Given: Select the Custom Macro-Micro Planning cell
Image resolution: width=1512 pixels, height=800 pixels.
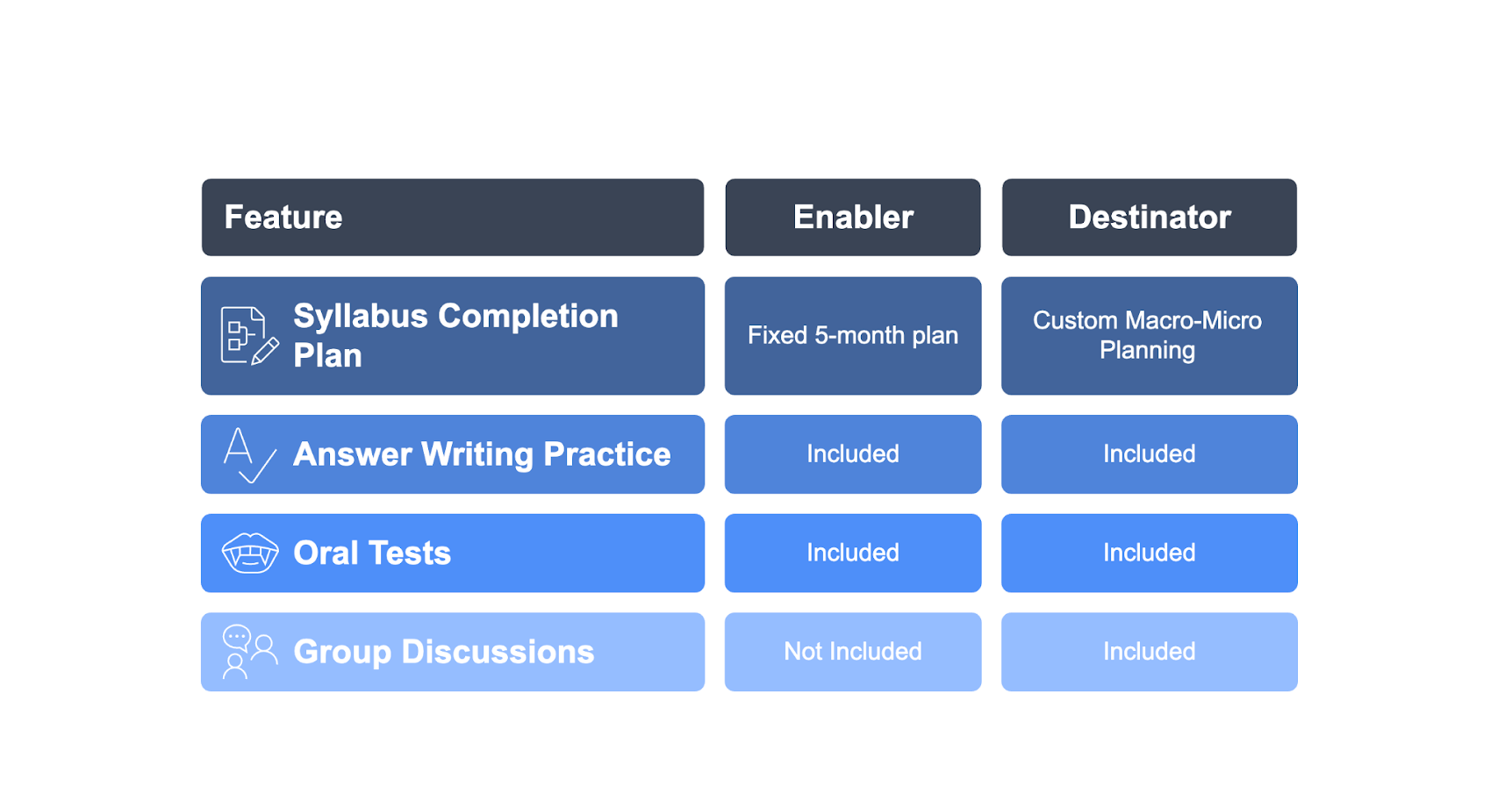Looking at the screenshot, I should click(x=1150, y=336).
